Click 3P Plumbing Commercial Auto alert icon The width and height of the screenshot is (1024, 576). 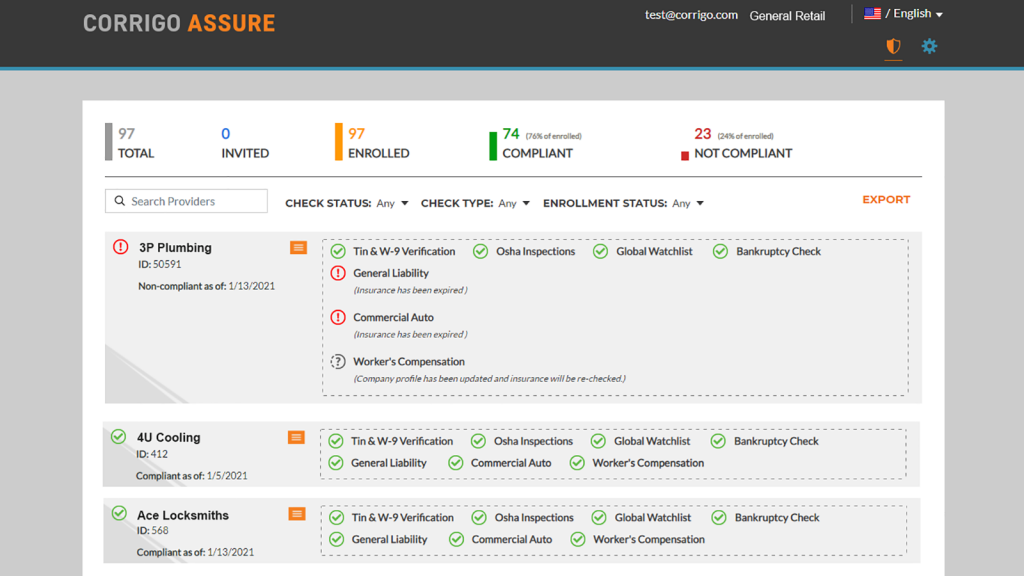coord(338,317)
